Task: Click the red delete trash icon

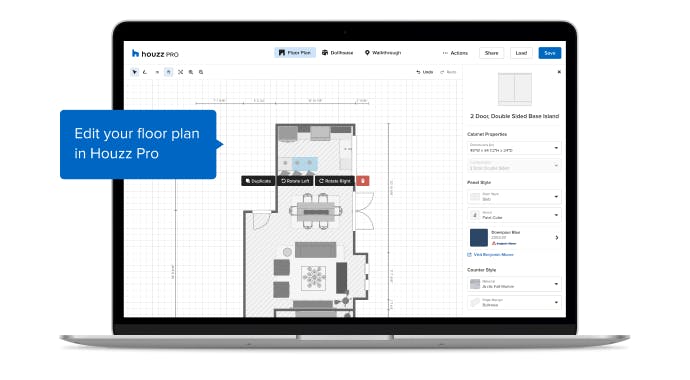Action: click(x=363, y=181)
